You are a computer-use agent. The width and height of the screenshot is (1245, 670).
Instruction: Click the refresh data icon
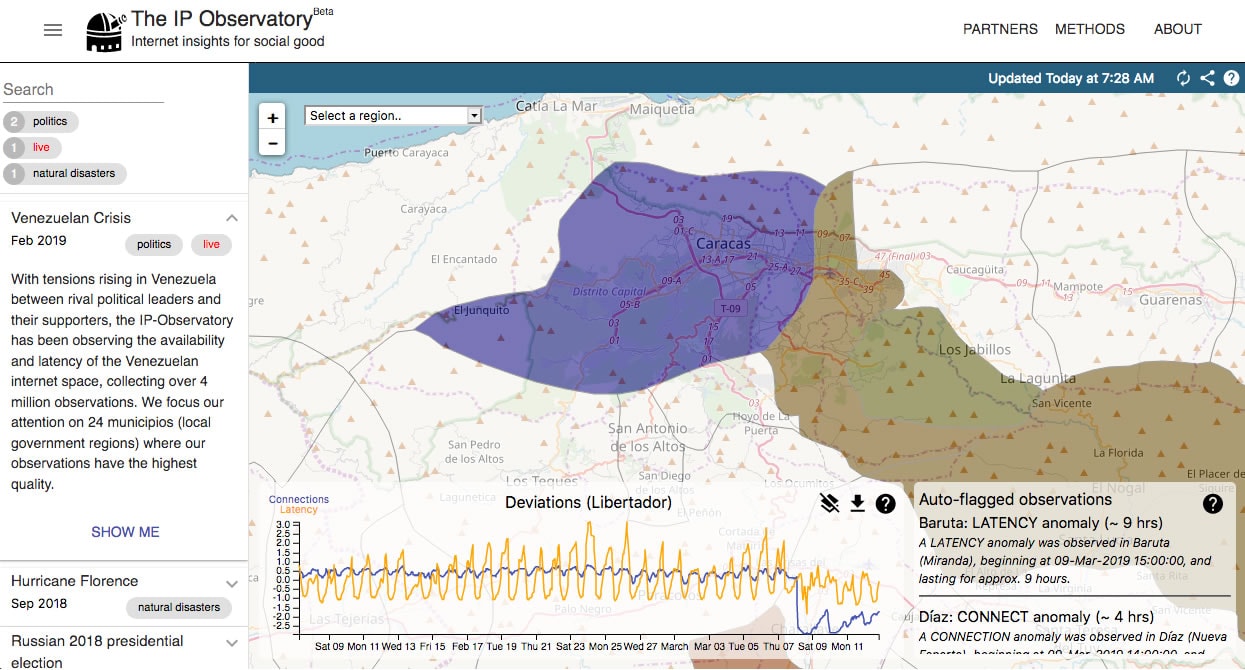pos(1184,78)
